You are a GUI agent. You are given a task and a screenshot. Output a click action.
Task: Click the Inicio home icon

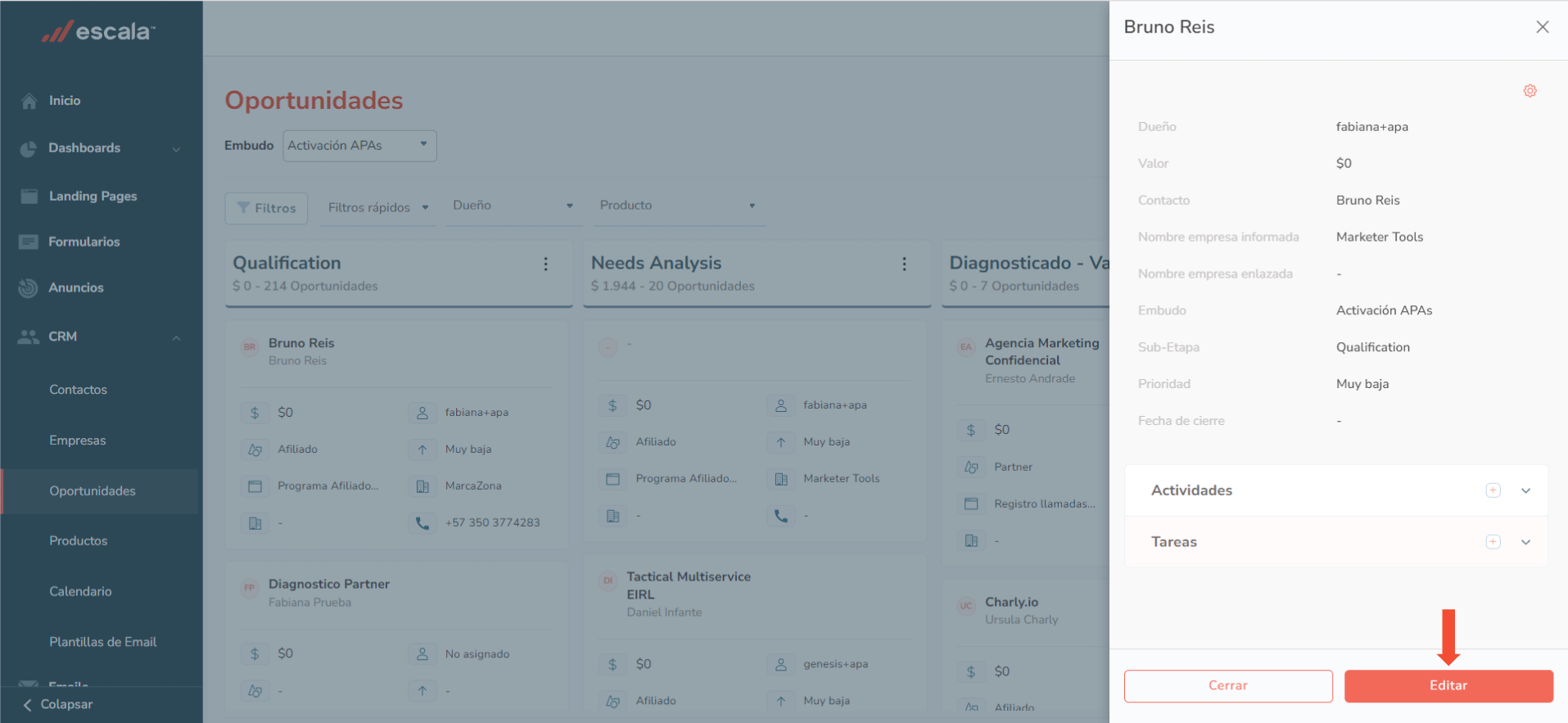point(29,101)
